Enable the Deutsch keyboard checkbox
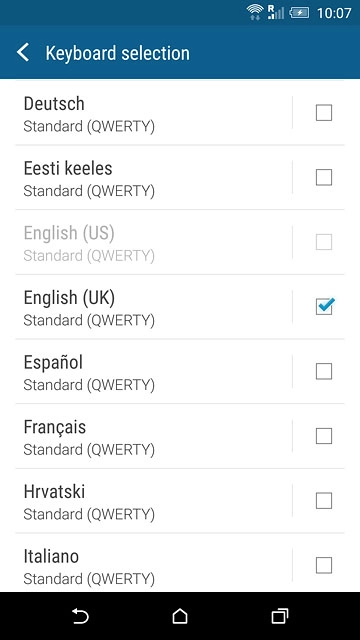Image resolution: width=360 pixels, height=640 pixels. pos(324,113)
